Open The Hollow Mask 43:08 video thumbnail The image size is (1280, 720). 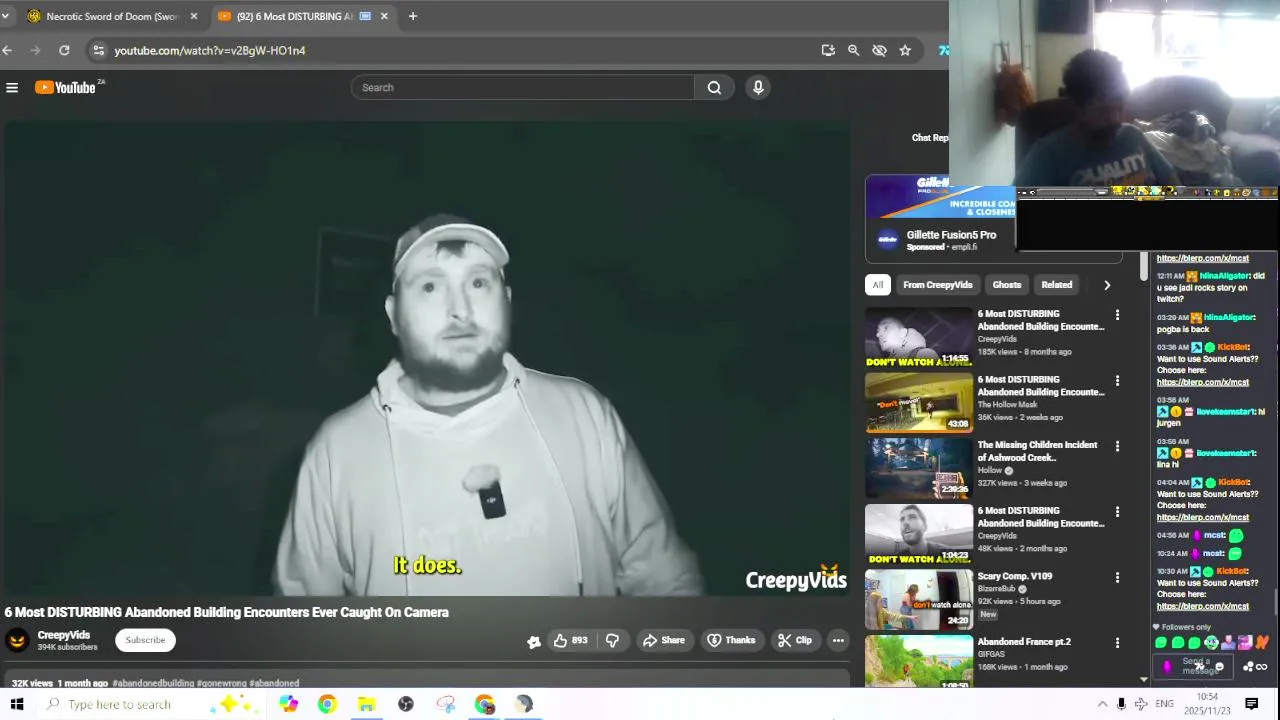(x=919, y=402)
